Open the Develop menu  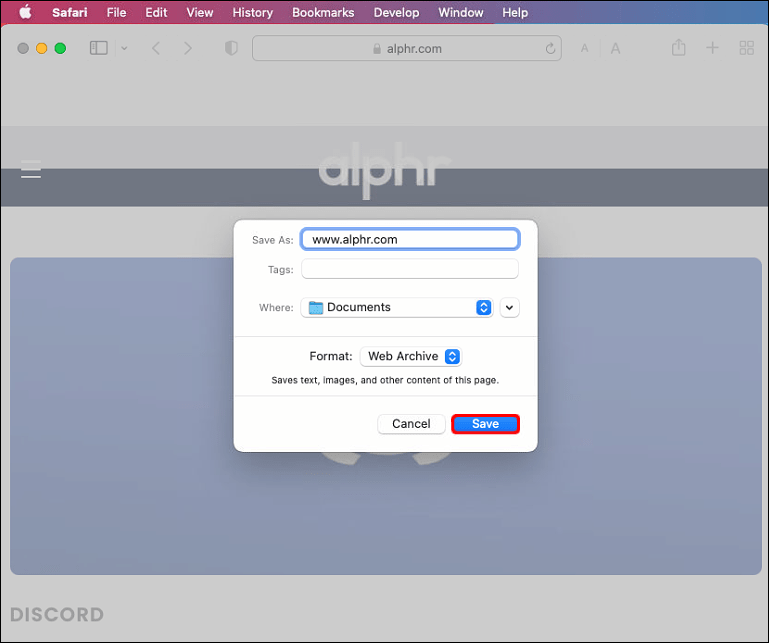click(396, 12)
